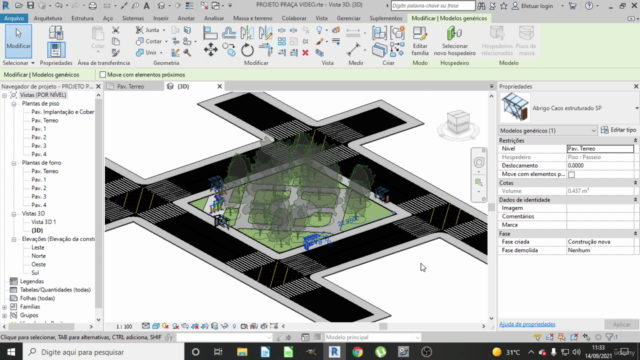Image resolution: width=640 pixels, height=360 pixels.
Task: Select the Mover move tool
Action: [x=211, y=50]
